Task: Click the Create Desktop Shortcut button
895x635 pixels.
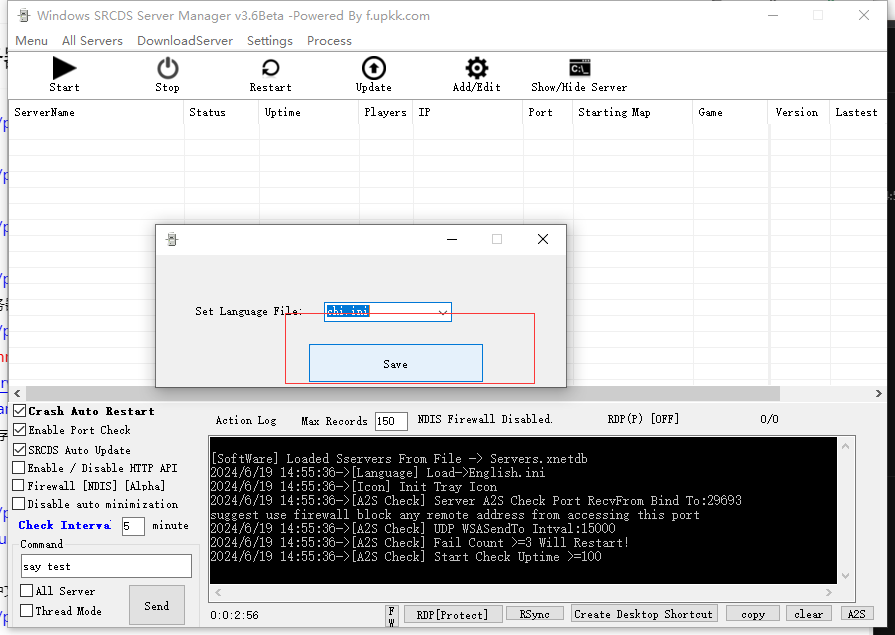Action: pyautogui.click(x=644, y=614)
